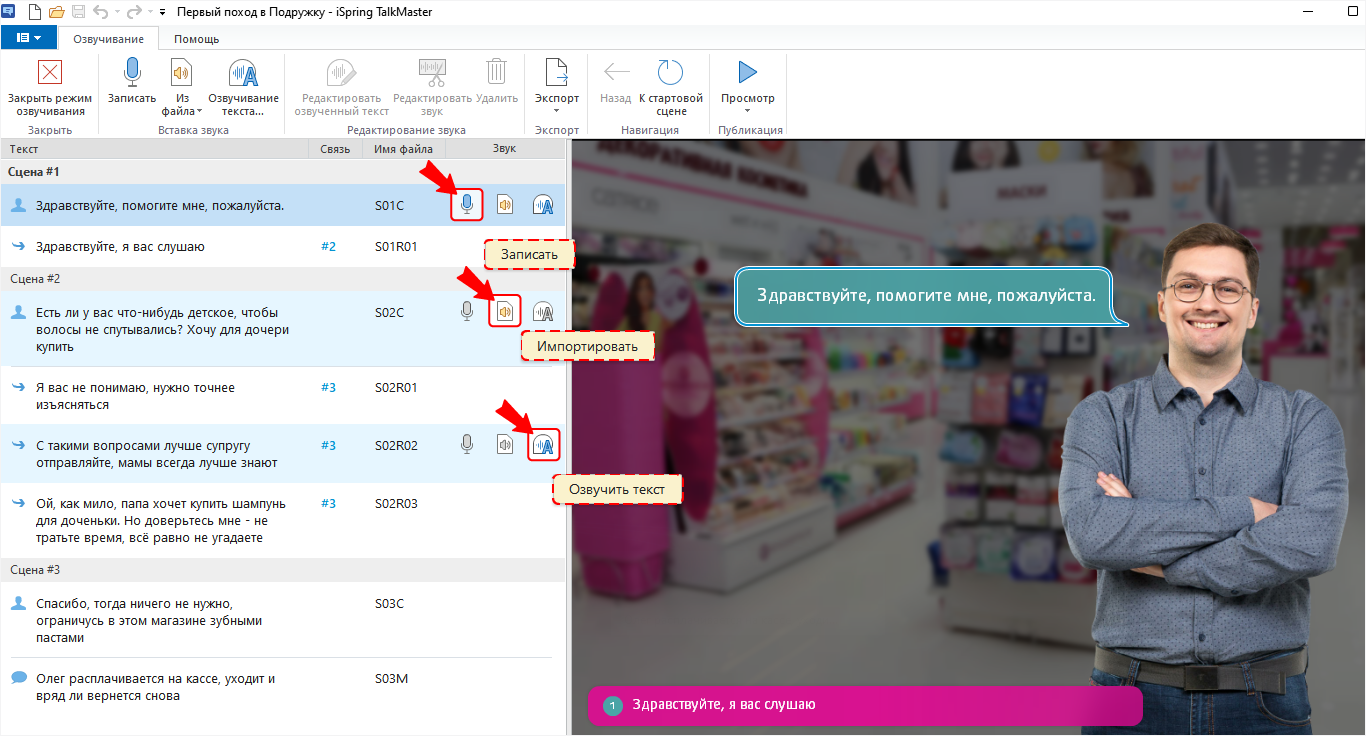Image resolution: width=1366 pixels, height=736 pixels.
Task: Click the Редактировать звук ribbon button
Action: pyautogui.click(x=432, y=88)
